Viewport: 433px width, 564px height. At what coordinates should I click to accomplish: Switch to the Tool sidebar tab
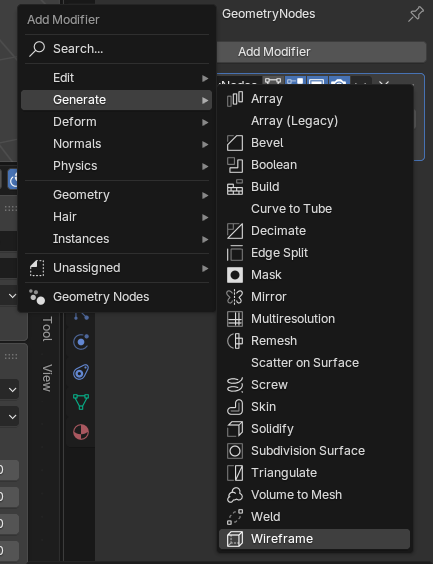47,329
